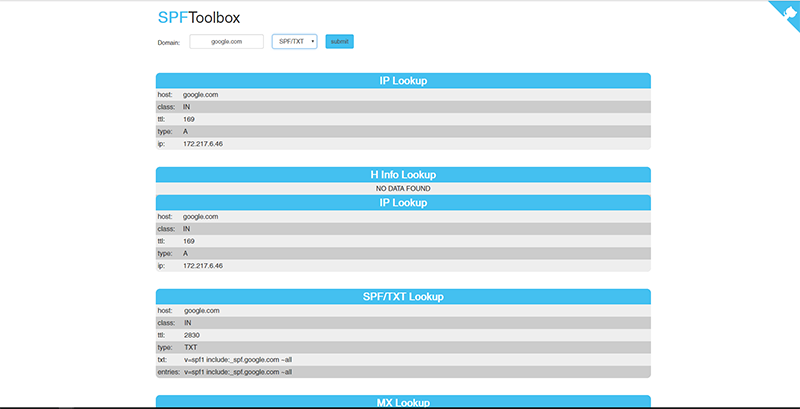The width and height of the screenshot is (800, 409).
Task: Click the entries row SPF record value
Action: 238,372
